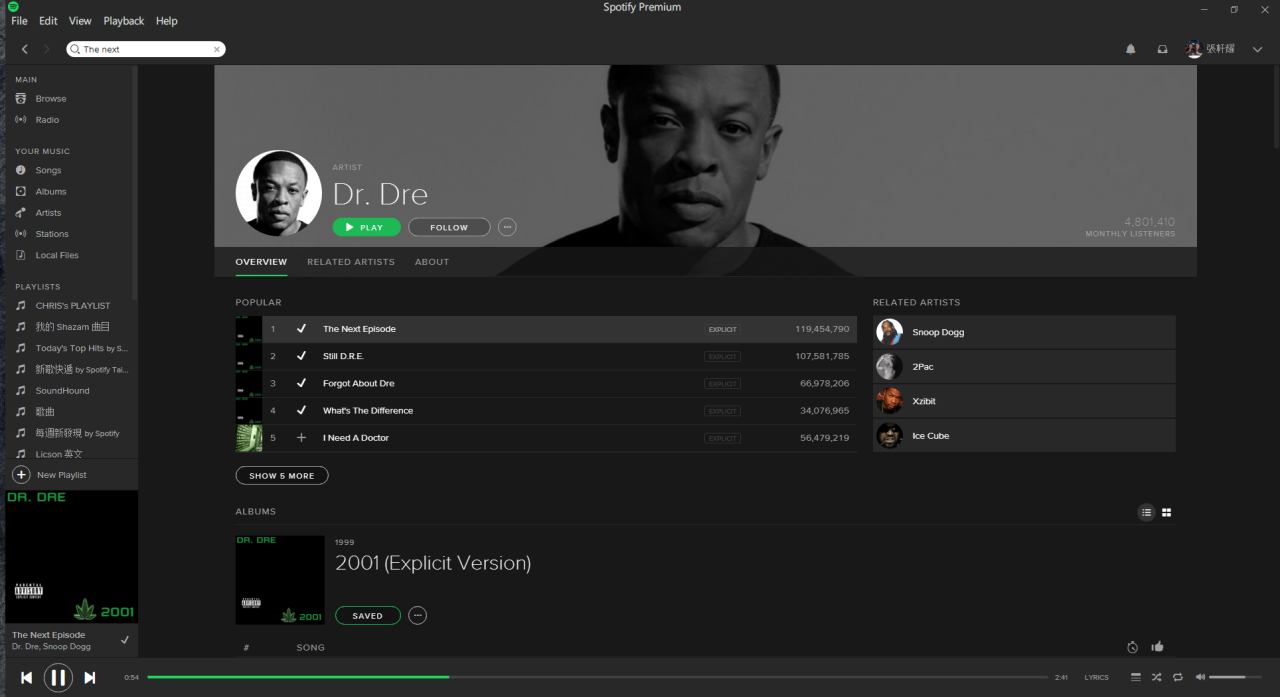
Task: Toggle the SAVED button for 2001 album
Action: (367, 616)
